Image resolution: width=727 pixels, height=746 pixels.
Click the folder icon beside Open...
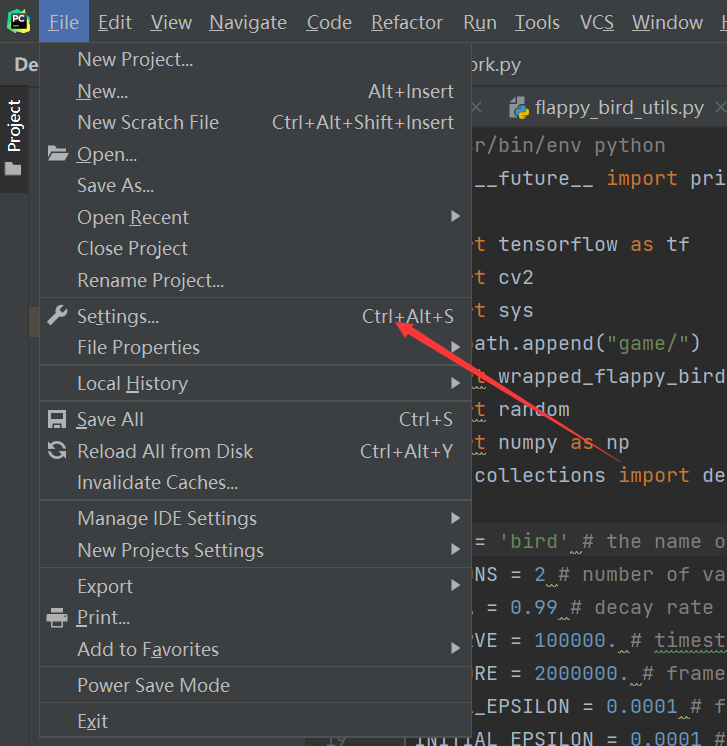click(58, 154)
